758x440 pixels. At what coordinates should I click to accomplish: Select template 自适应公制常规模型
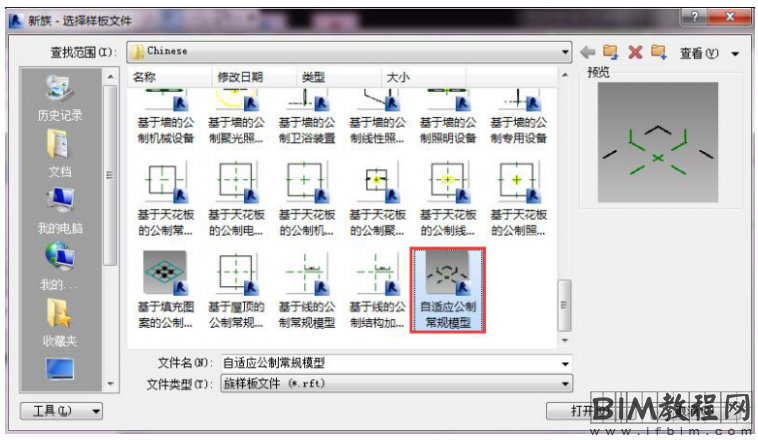point(448,290)
